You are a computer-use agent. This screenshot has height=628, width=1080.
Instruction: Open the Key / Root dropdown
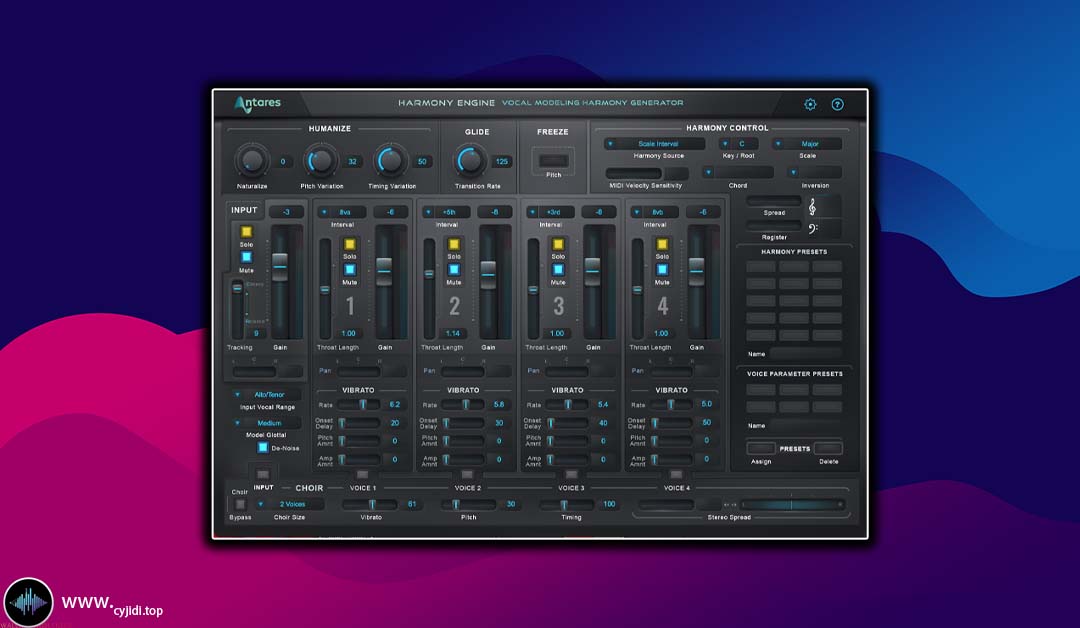pyautogui.click(x=738, y=144)
